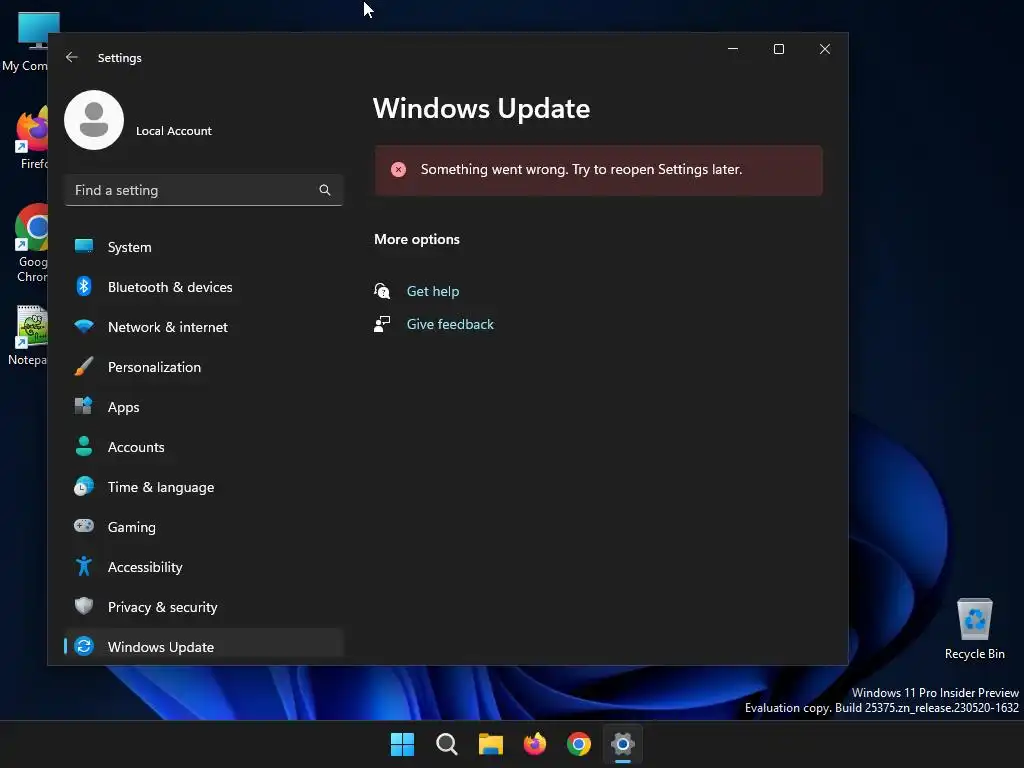Click the Wi-Fi icon for Network & internet
1024x768 pixels.
click(x=84, y=326)
